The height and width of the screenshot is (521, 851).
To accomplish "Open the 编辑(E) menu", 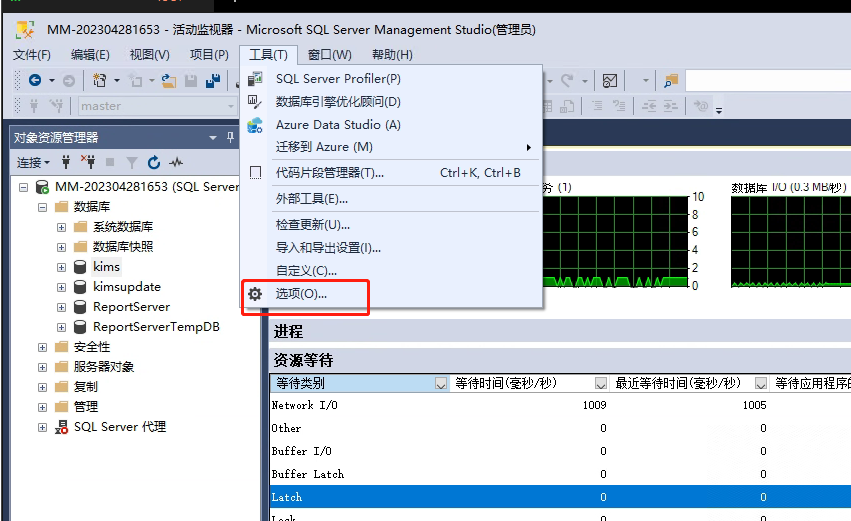I will click(90, 55).
